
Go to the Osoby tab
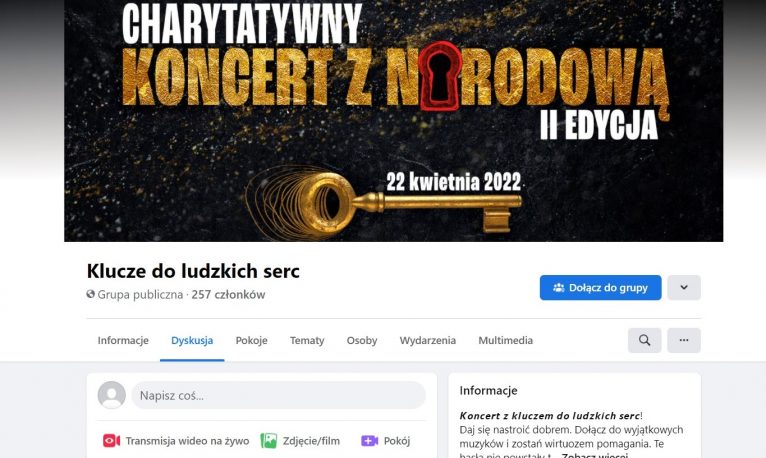pos(362,340)
